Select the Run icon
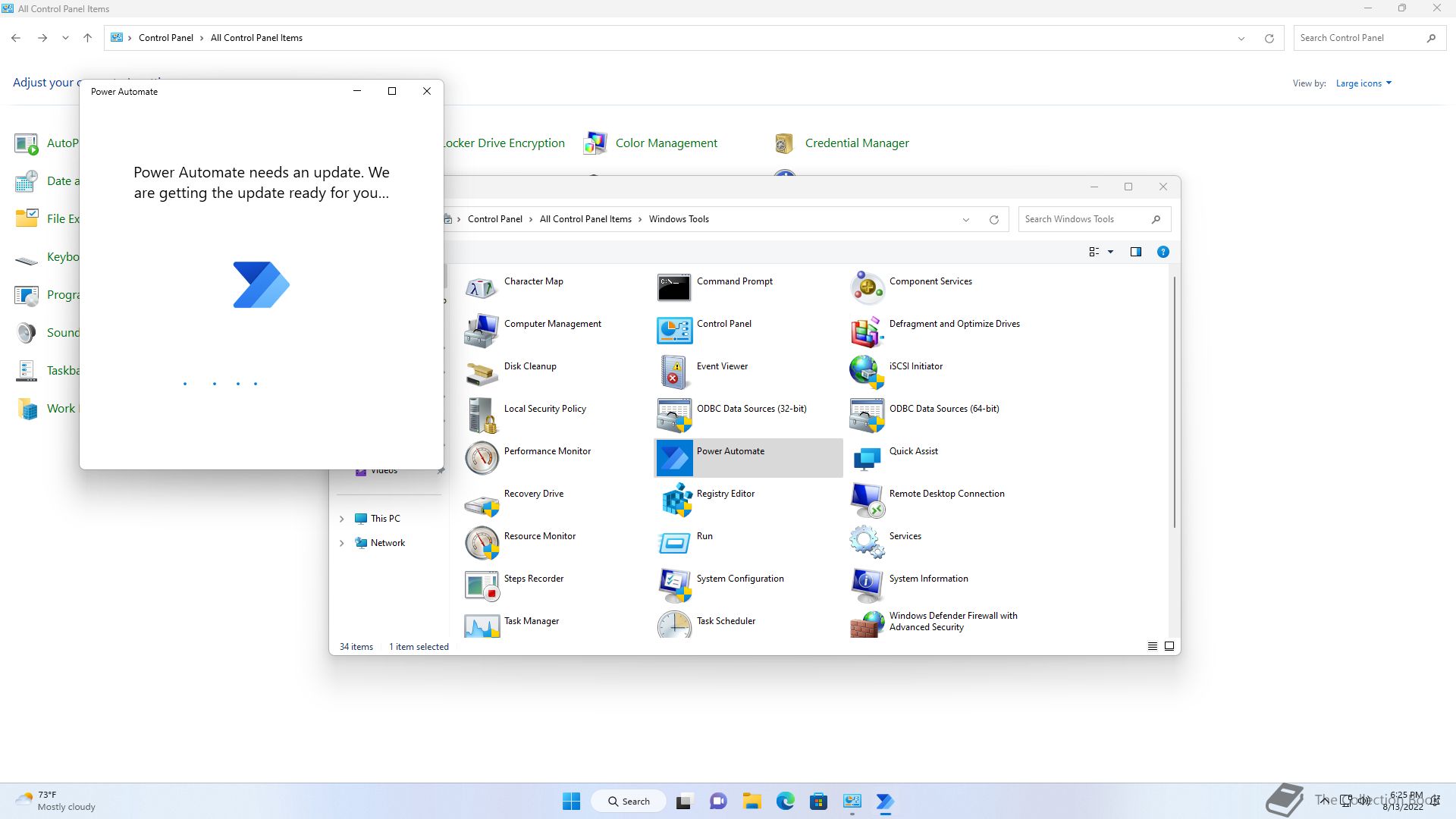The height and width of the screenshot is (819, 1456). (674, 542)
